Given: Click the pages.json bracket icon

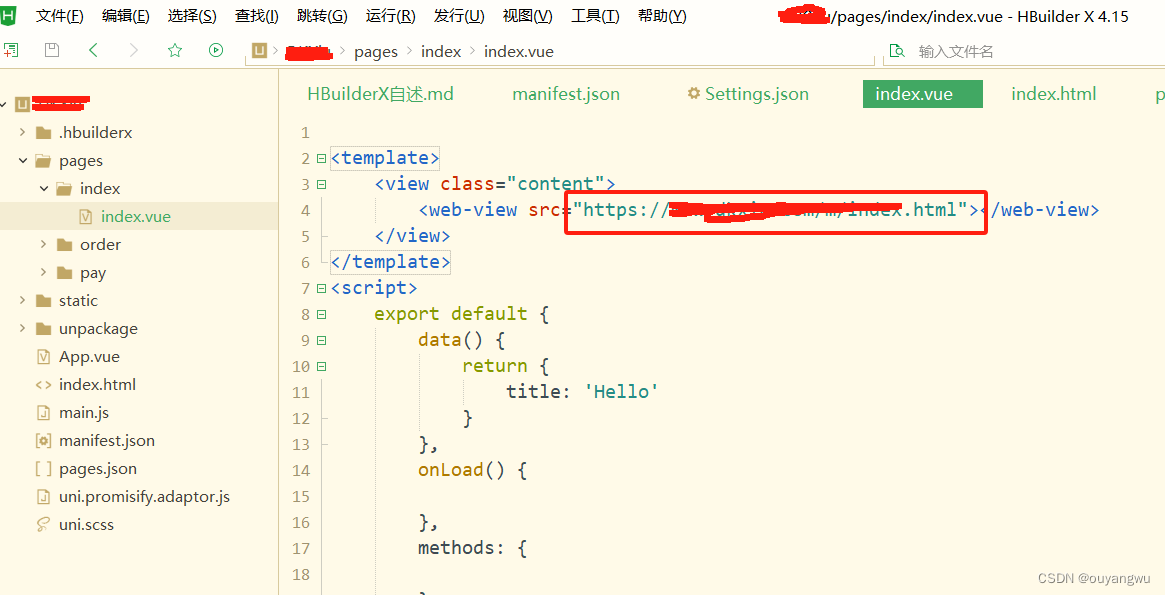Looking at the screenshot, I should tap(44, 469).
